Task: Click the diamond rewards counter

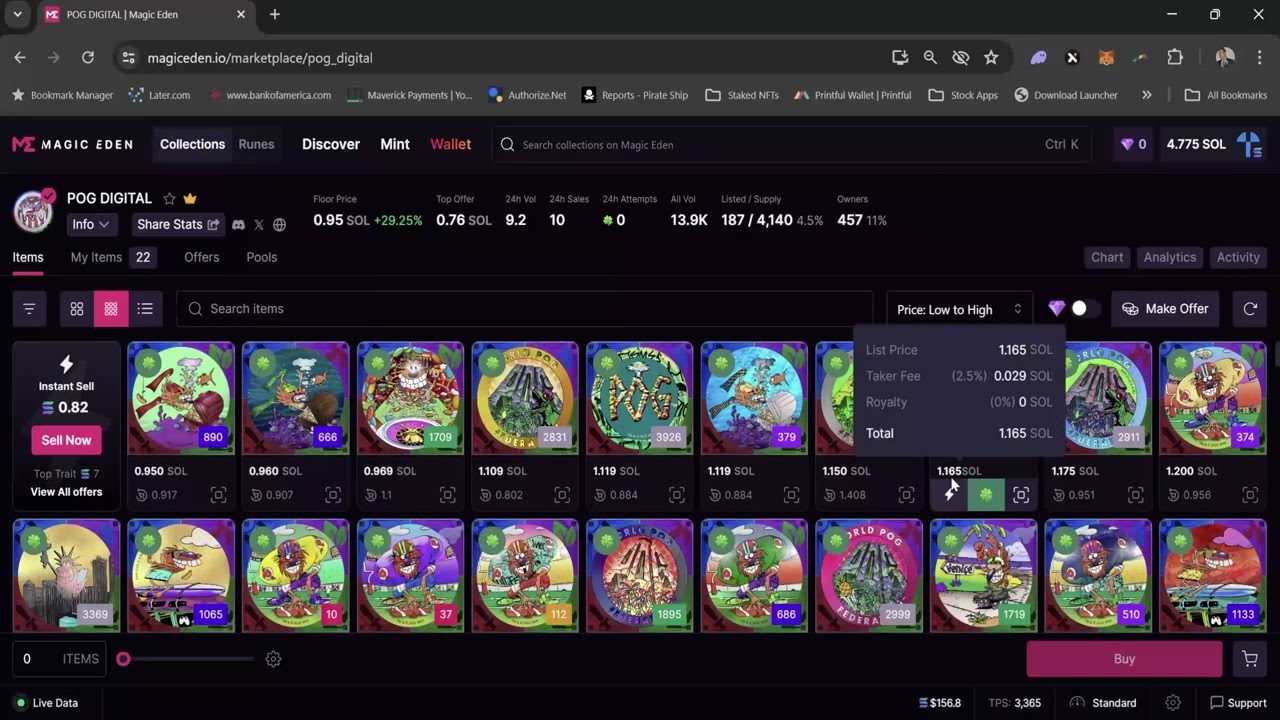Action: 1133,144
